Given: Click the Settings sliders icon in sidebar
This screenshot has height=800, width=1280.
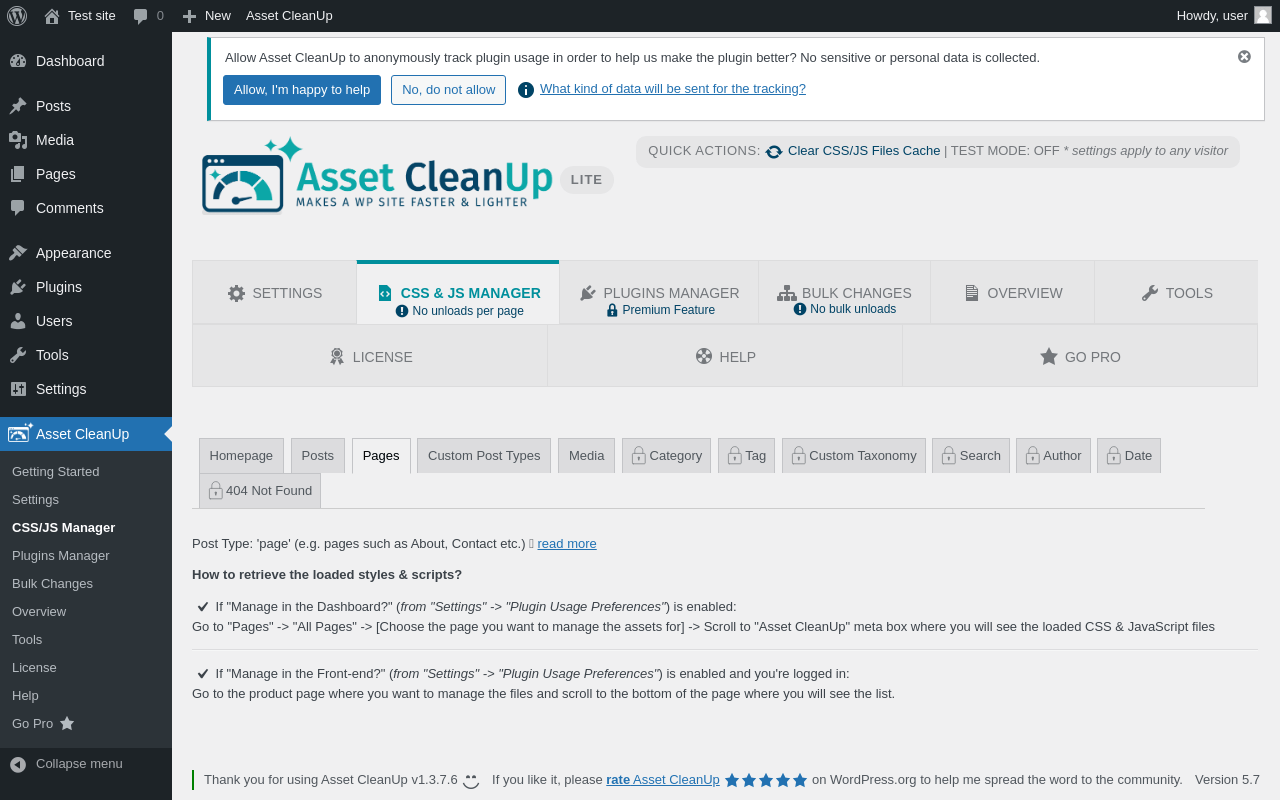Looking at the screenshot, I should [x=18, y=389].
